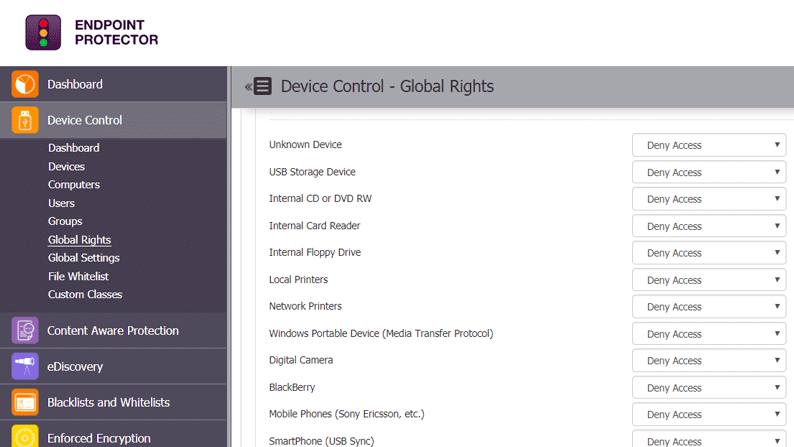Open the eDiscovery section

(x=113, y=366)
